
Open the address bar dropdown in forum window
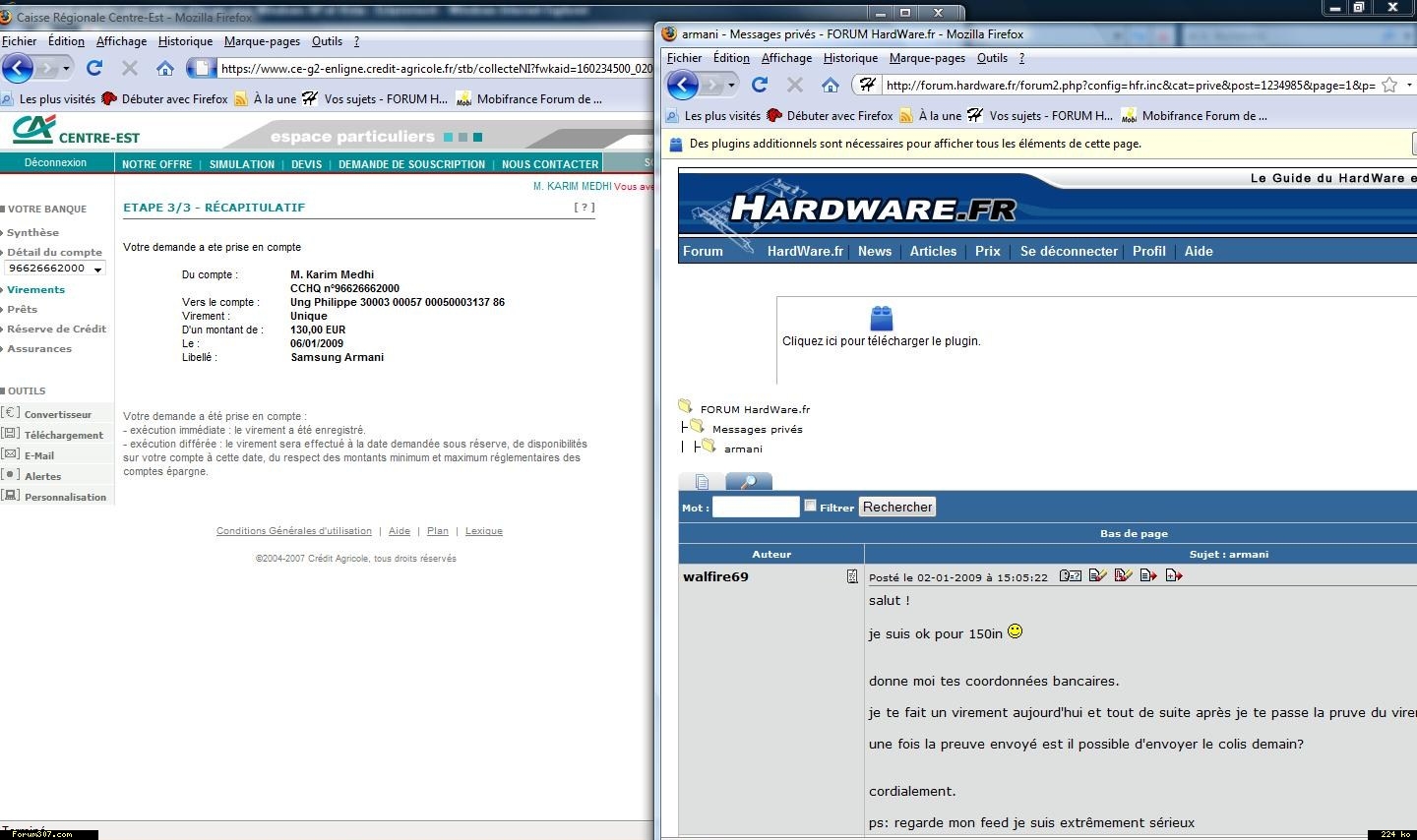[1409, 85]
